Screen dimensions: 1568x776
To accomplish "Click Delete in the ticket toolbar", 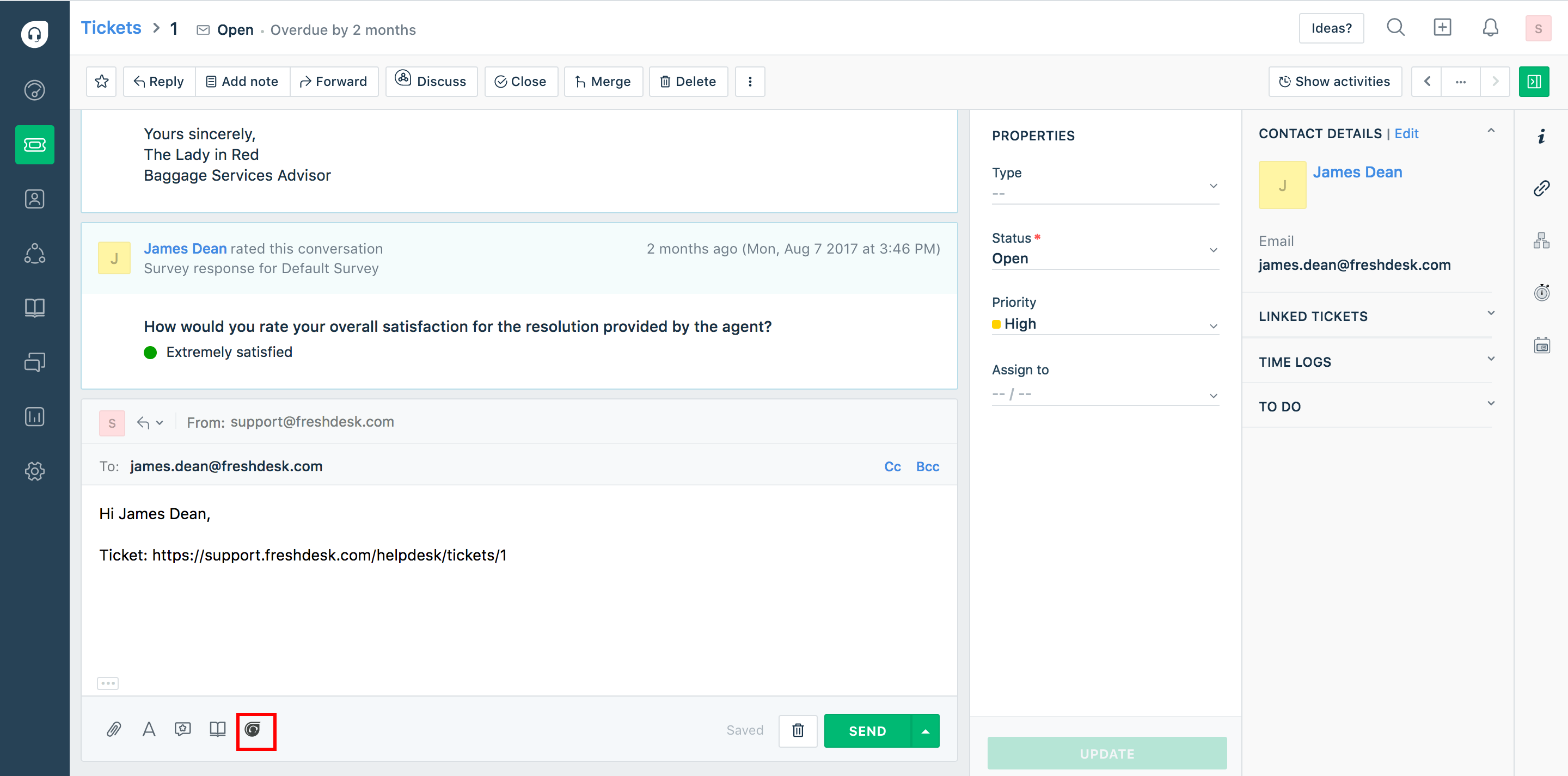I will click(688, 81).
